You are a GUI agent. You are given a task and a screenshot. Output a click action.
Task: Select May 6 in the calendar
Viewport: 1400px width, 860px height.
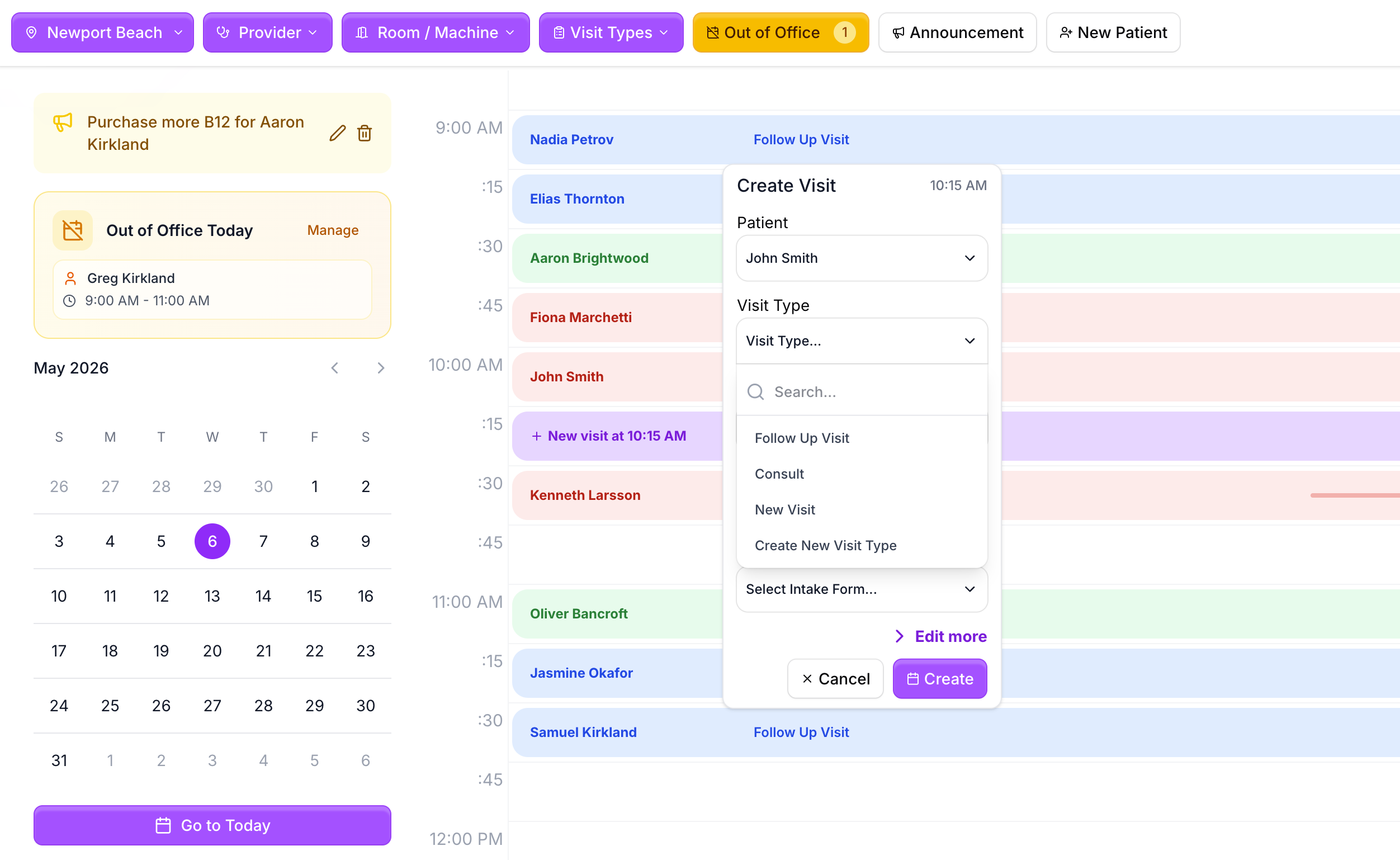coord(212,541)
